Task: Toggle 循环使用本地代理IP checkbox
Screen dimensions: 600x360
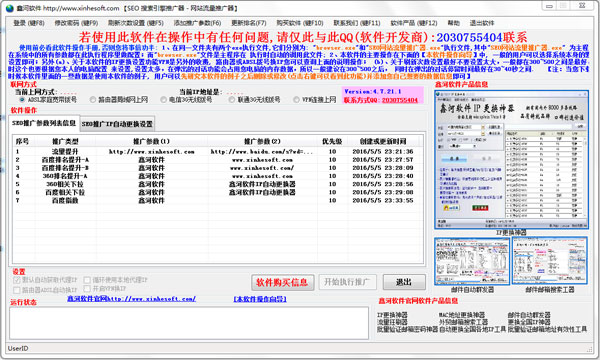Action: point(116,280)
